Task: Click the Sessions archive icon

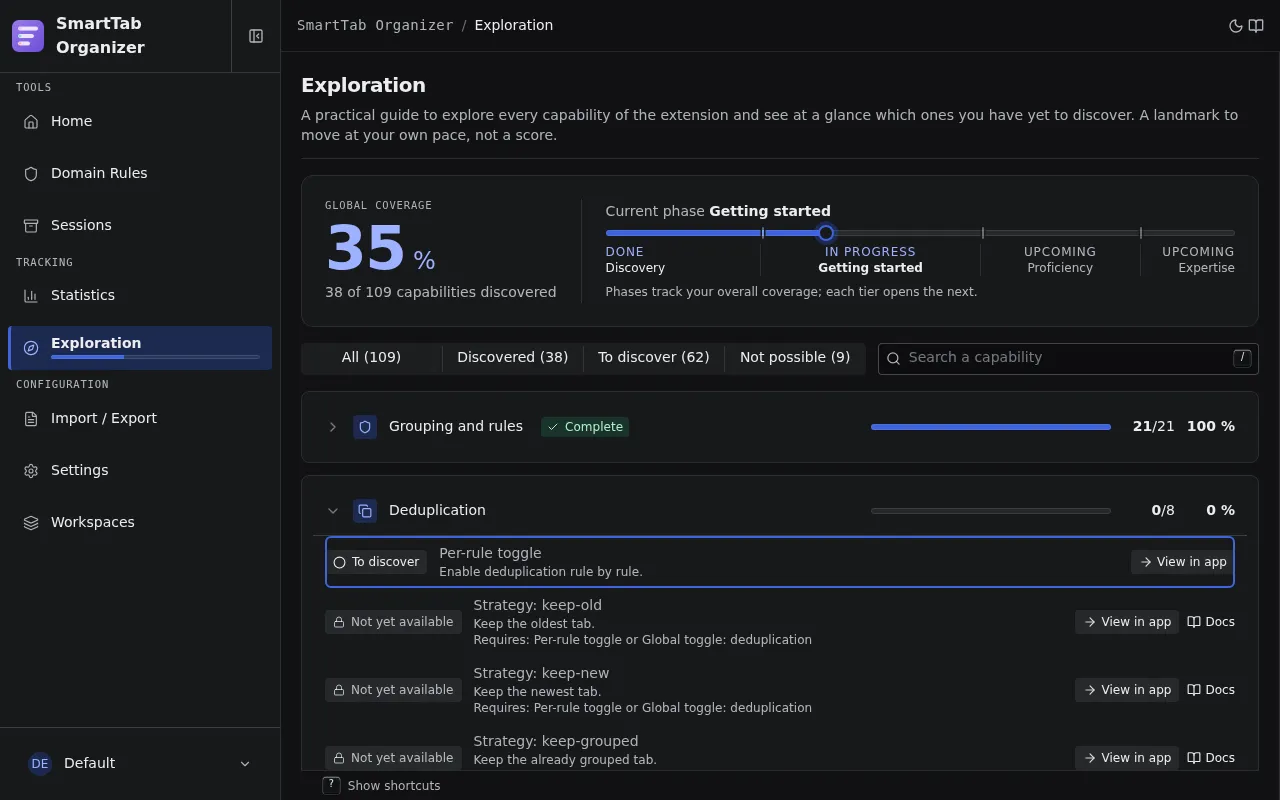Action: pyautogui.click(x=31, y=226)
